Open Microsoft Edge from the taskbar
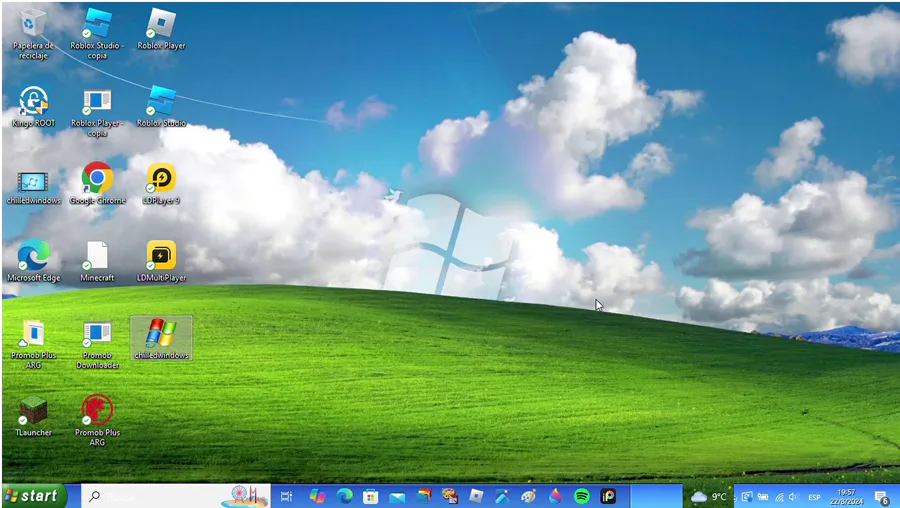This screenshot has height=508, width=900. [344, 497]
